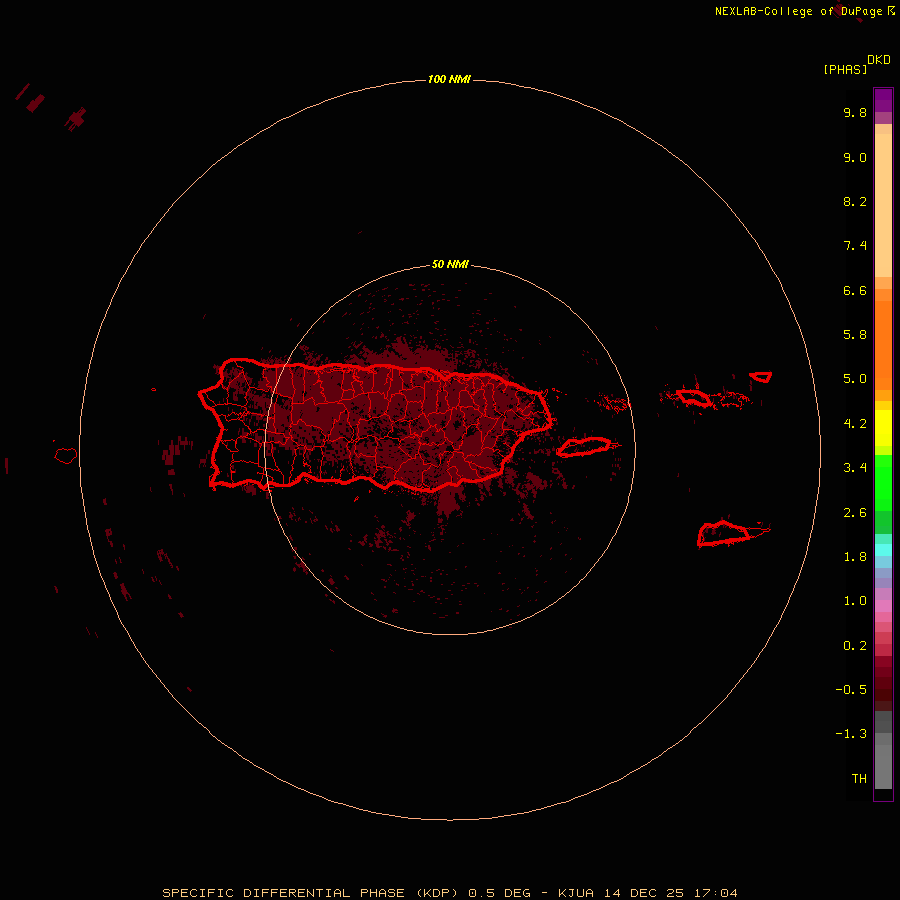Click the 5.8 value on the scale

(855, 335)
